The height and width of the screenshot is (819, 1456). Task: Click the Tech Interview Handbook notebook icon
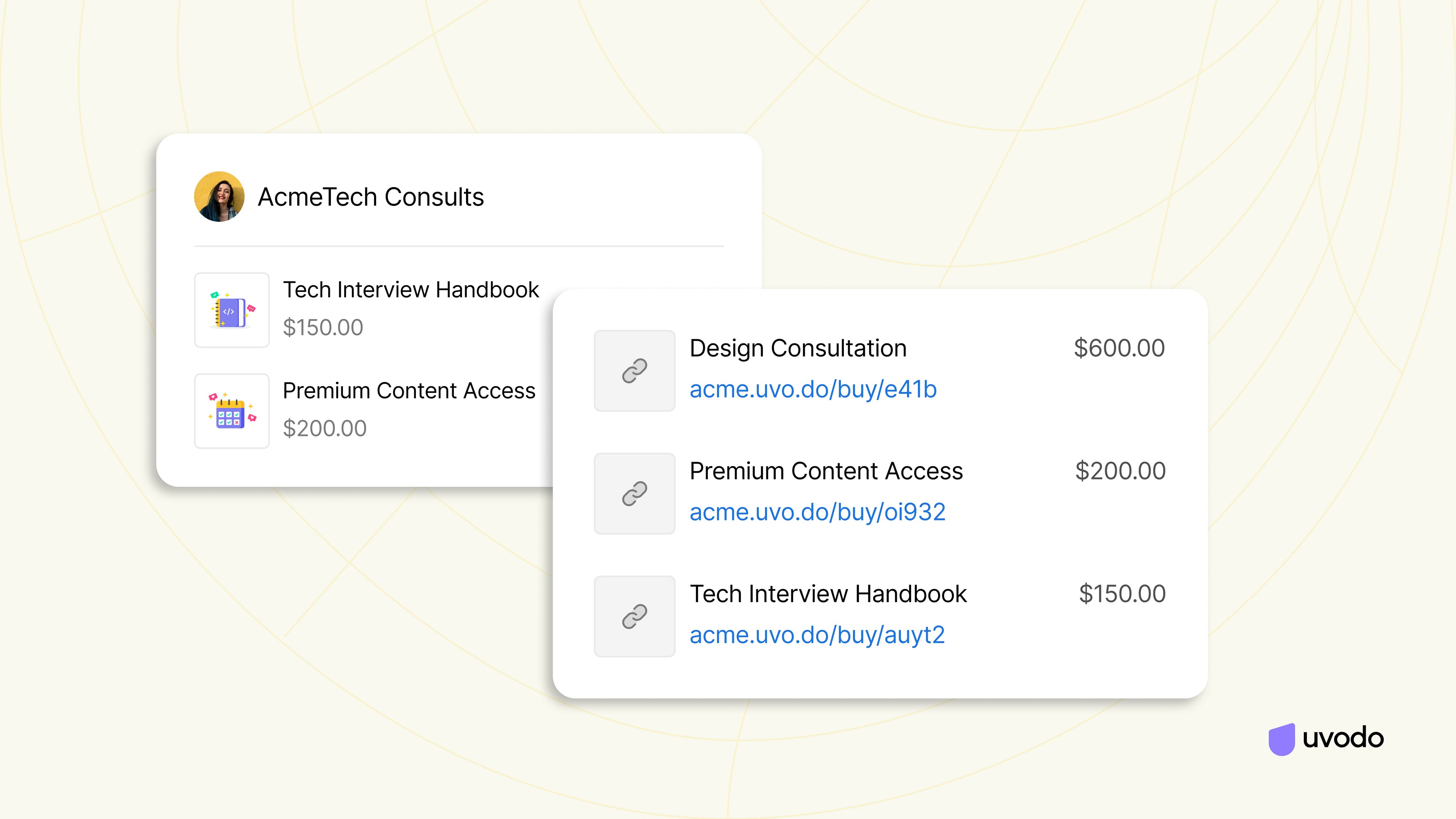232,310
